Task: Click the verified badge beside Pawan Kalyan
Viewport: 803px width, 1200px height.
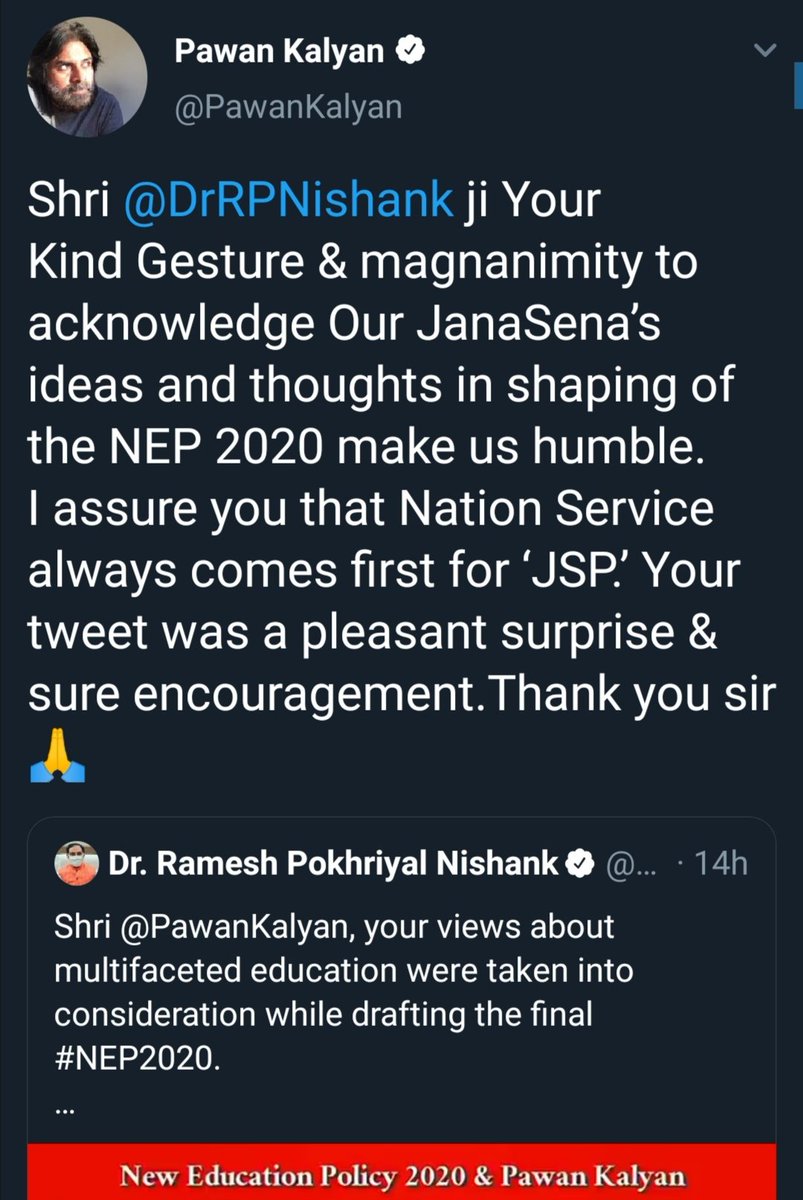Action: click(410, 53)
